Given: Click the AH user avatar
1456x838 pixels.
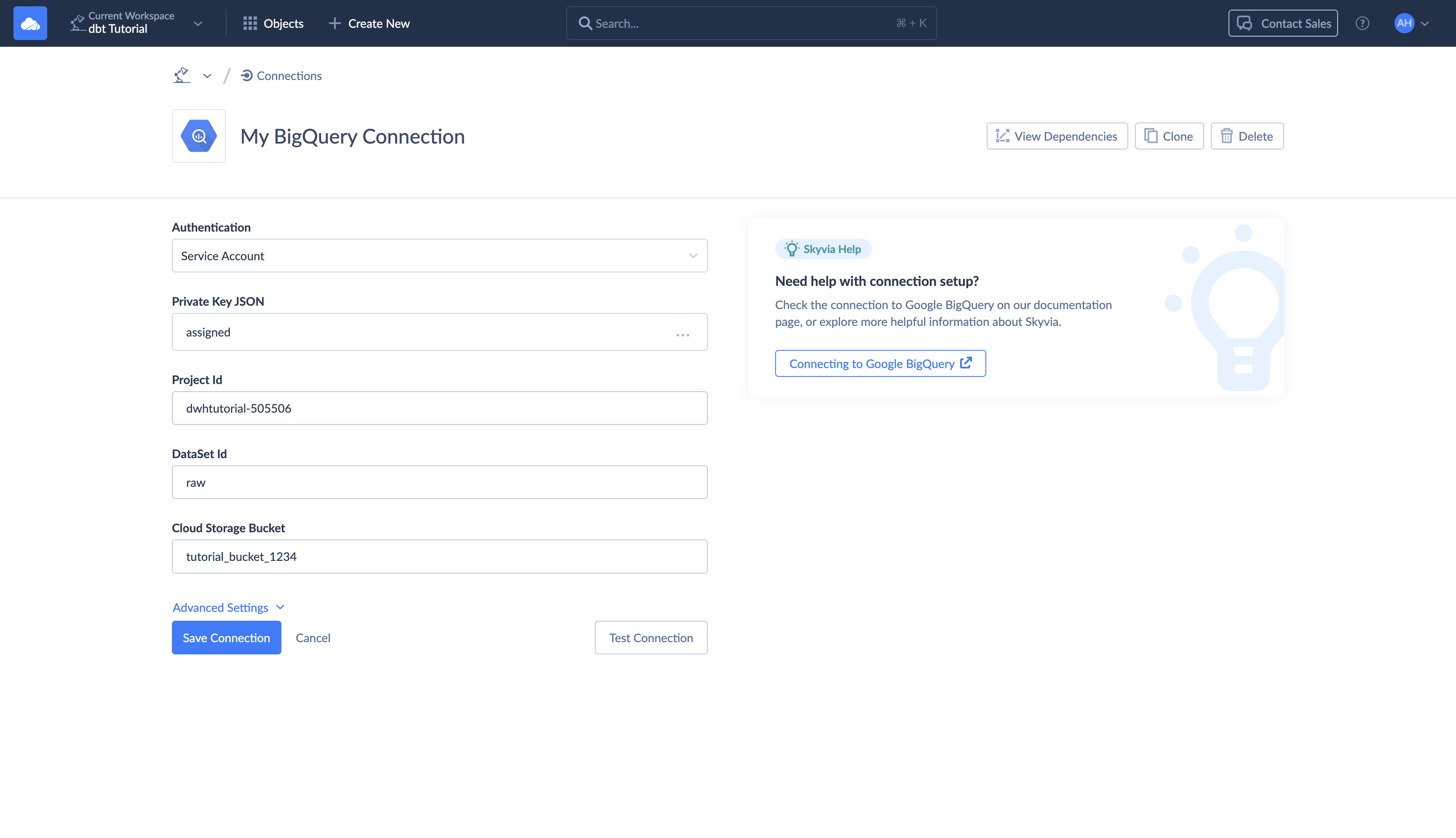Looking at the screenshot, I should point(1404,23).
